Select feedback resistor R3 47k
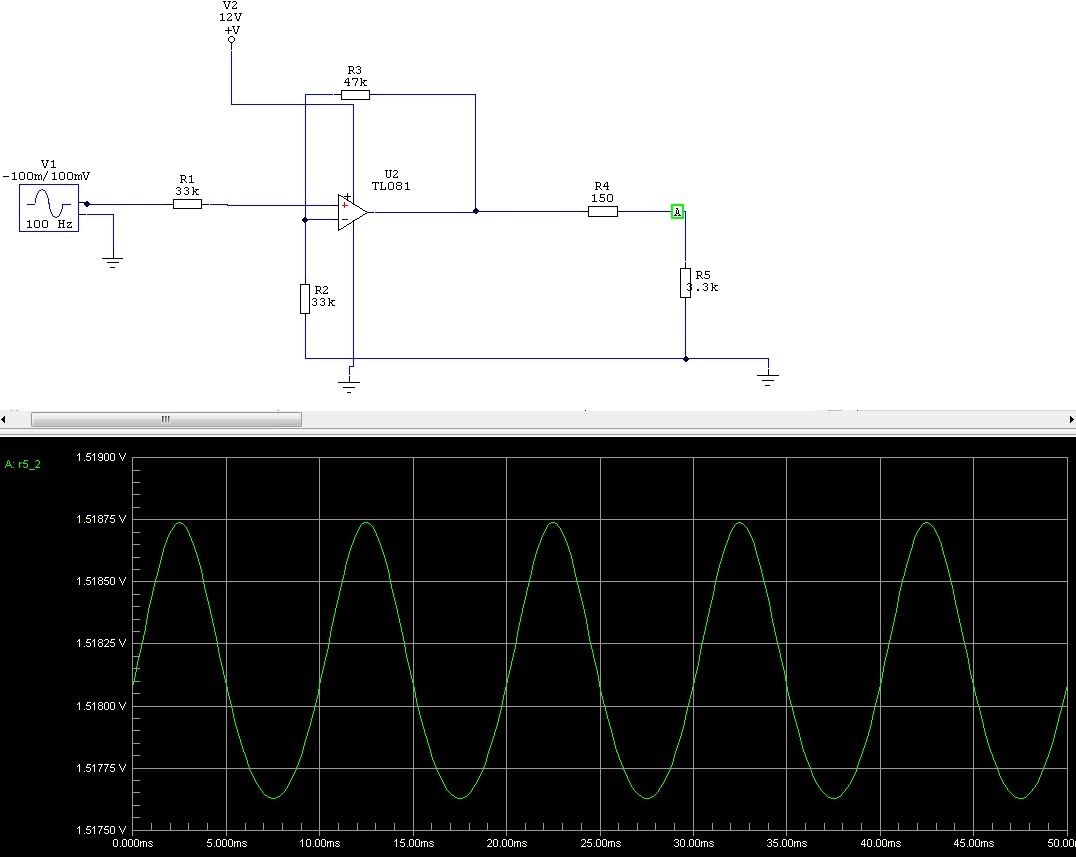This screenshot has width=1076, height=857. tap(355, 95)
